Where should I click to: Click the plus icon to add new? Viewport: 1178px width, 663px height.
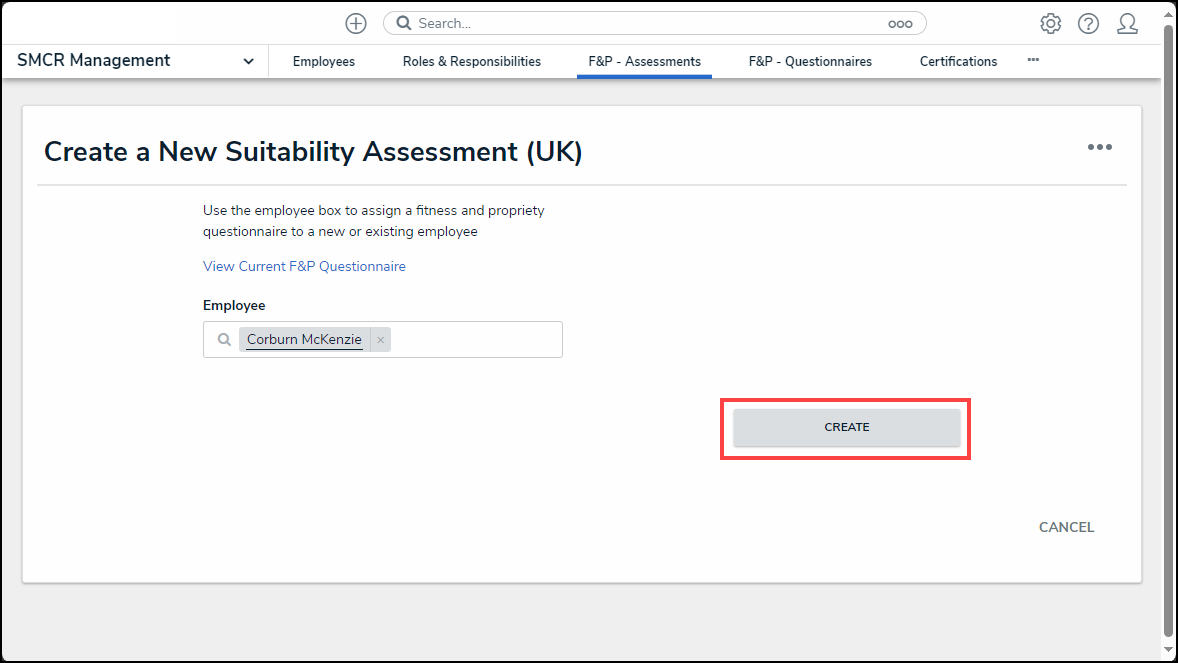(x=355, y=23)
